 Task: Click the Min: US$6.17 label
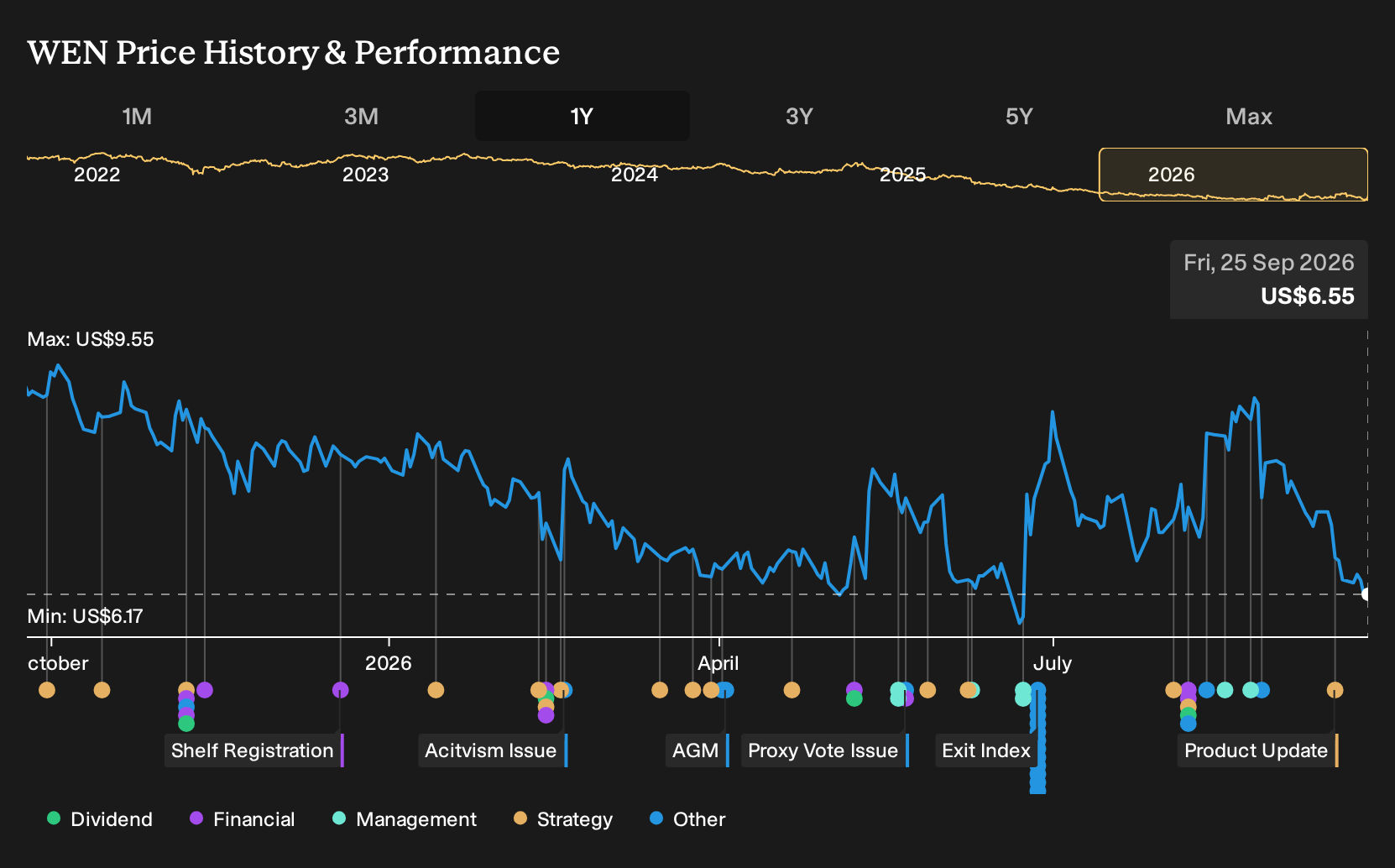point(85,616)
